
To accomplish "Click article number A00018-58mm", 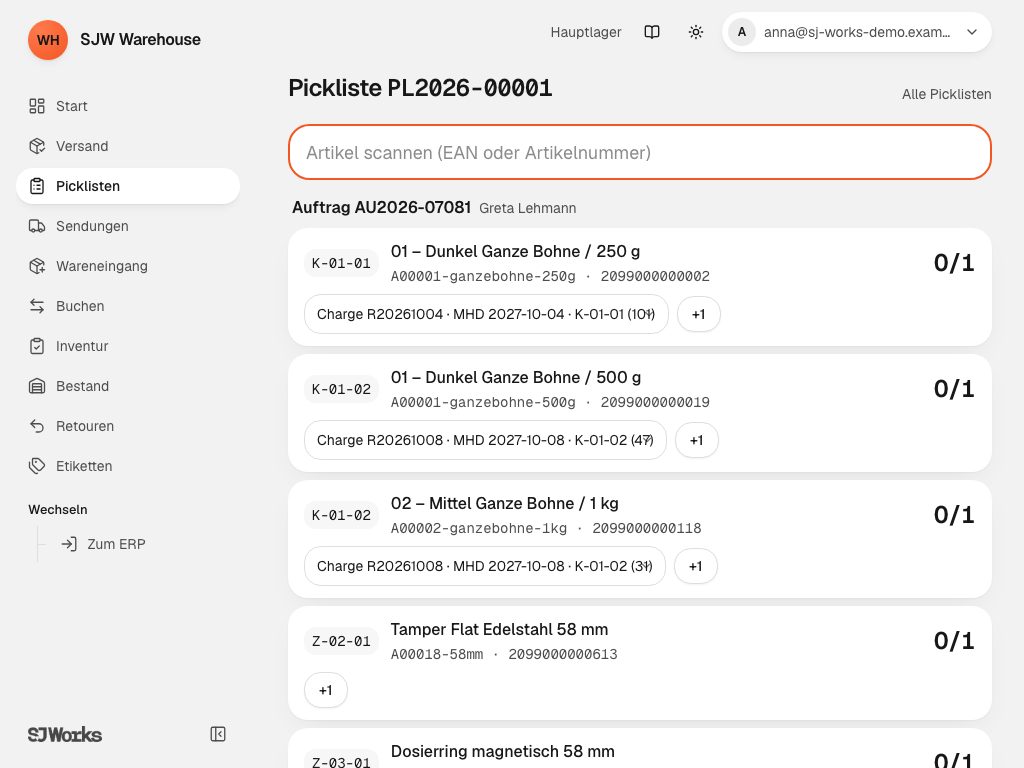I will coord(437,654).
